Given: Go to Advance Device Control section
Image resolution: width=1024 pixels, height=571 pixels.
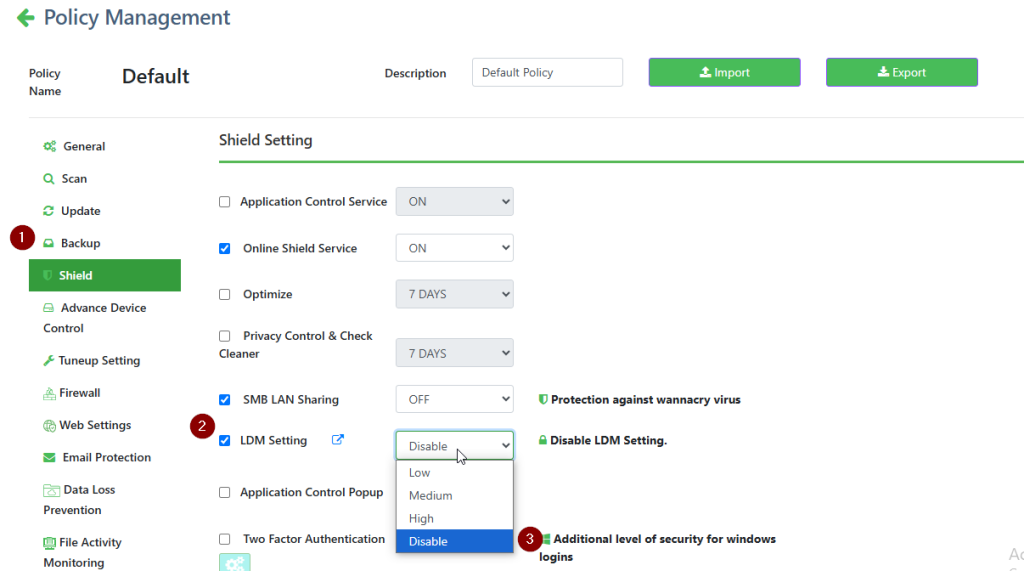Looking at the screenshot, I should pyautogui.click(x=103, y=309).
